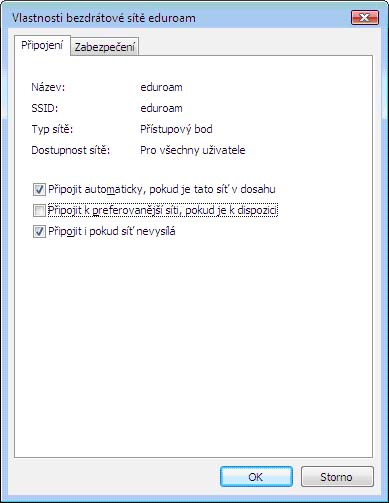Confirm settings with the OK button
389x503 pixels.
(256, 477)
